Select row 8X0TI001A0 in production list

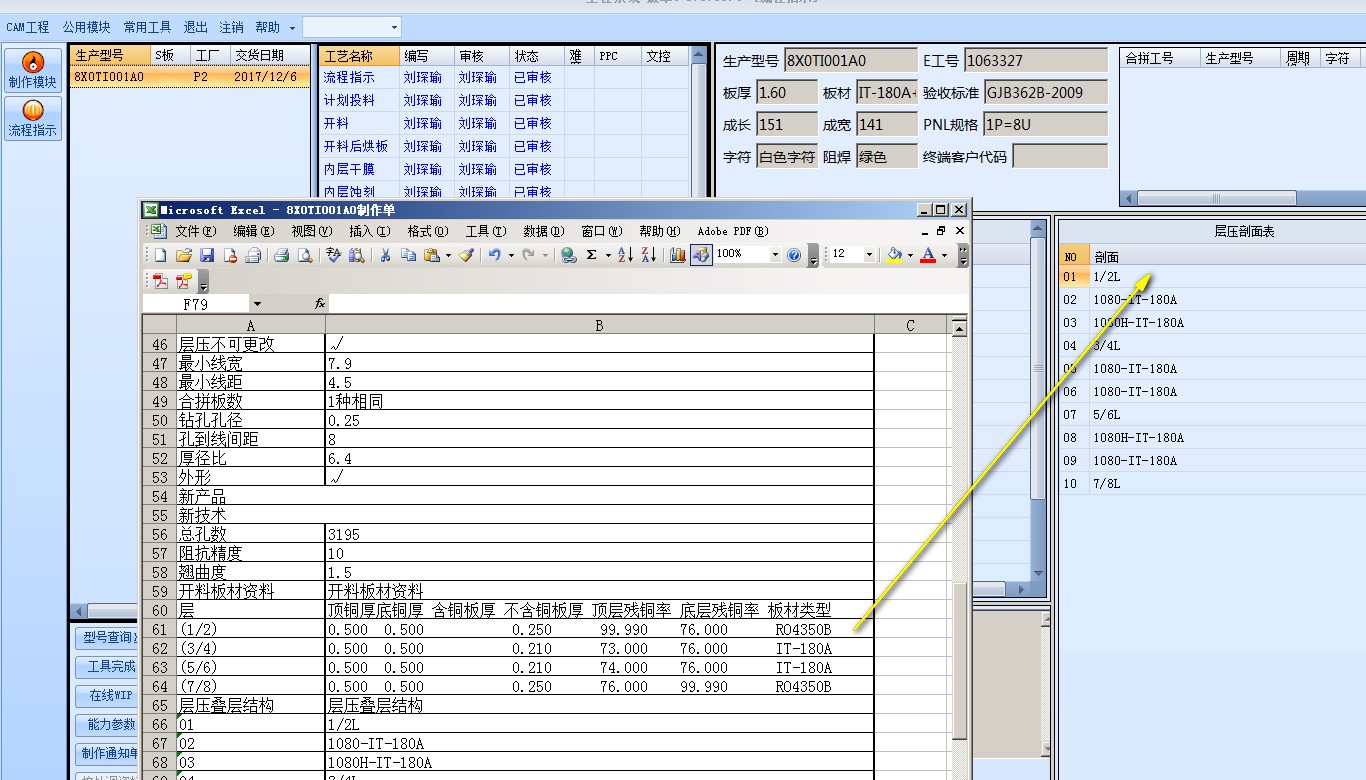point(190,77)
